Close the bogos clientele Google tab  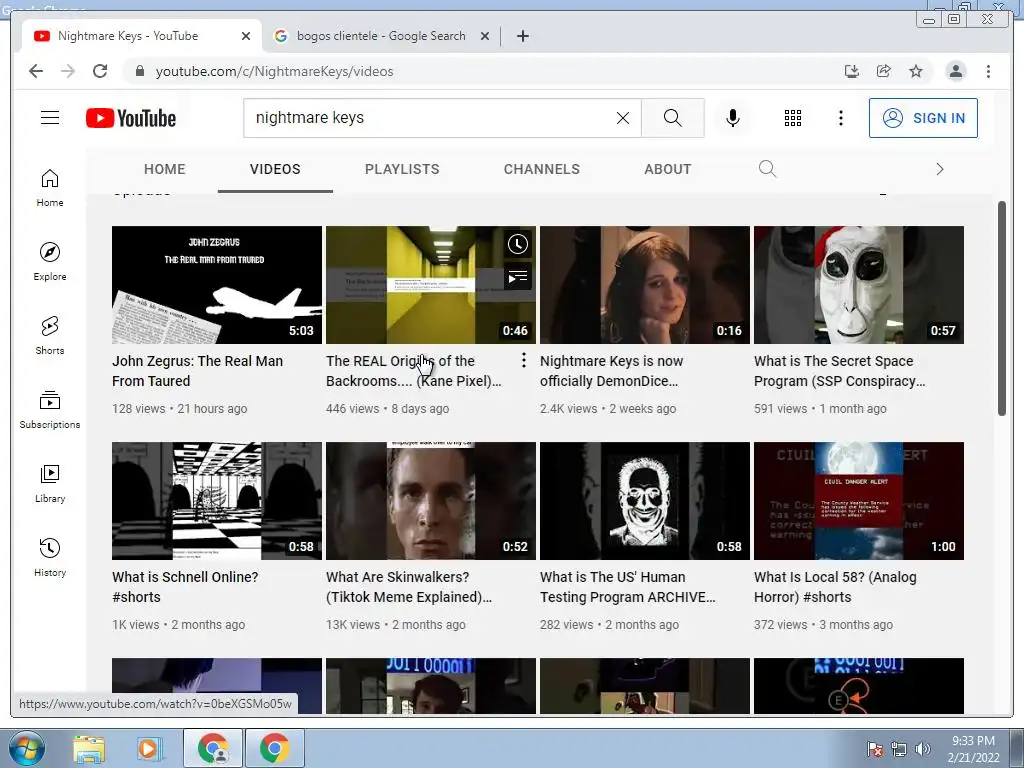485,36
